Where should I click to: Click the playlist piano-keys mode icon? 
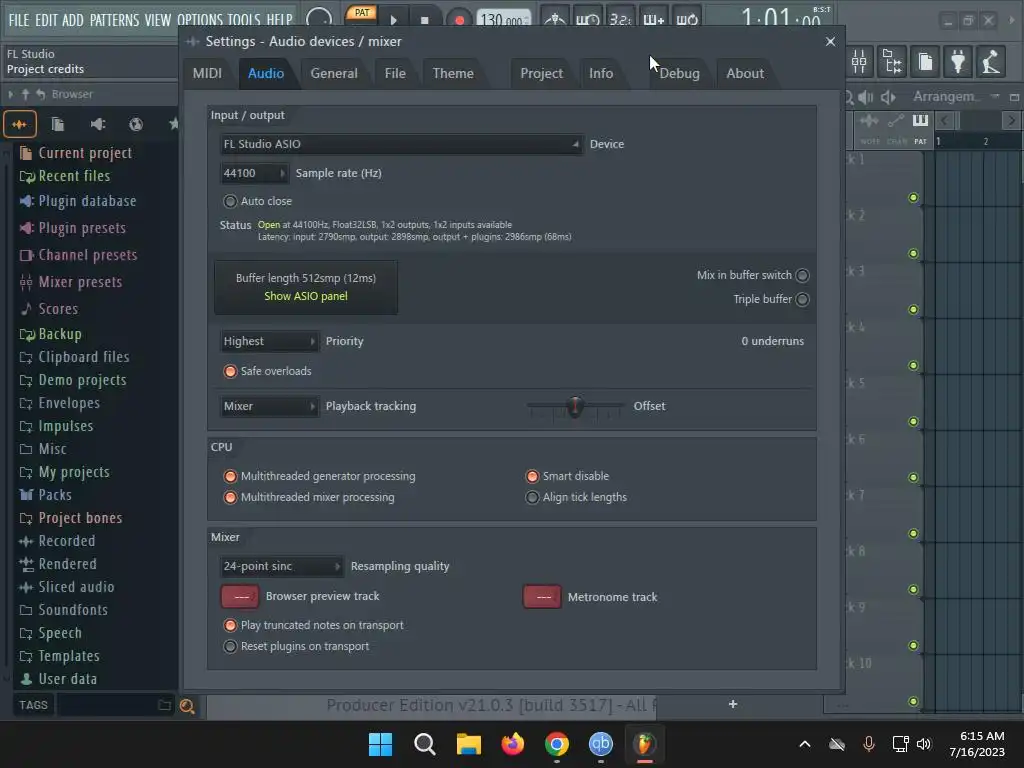(920, 121)
